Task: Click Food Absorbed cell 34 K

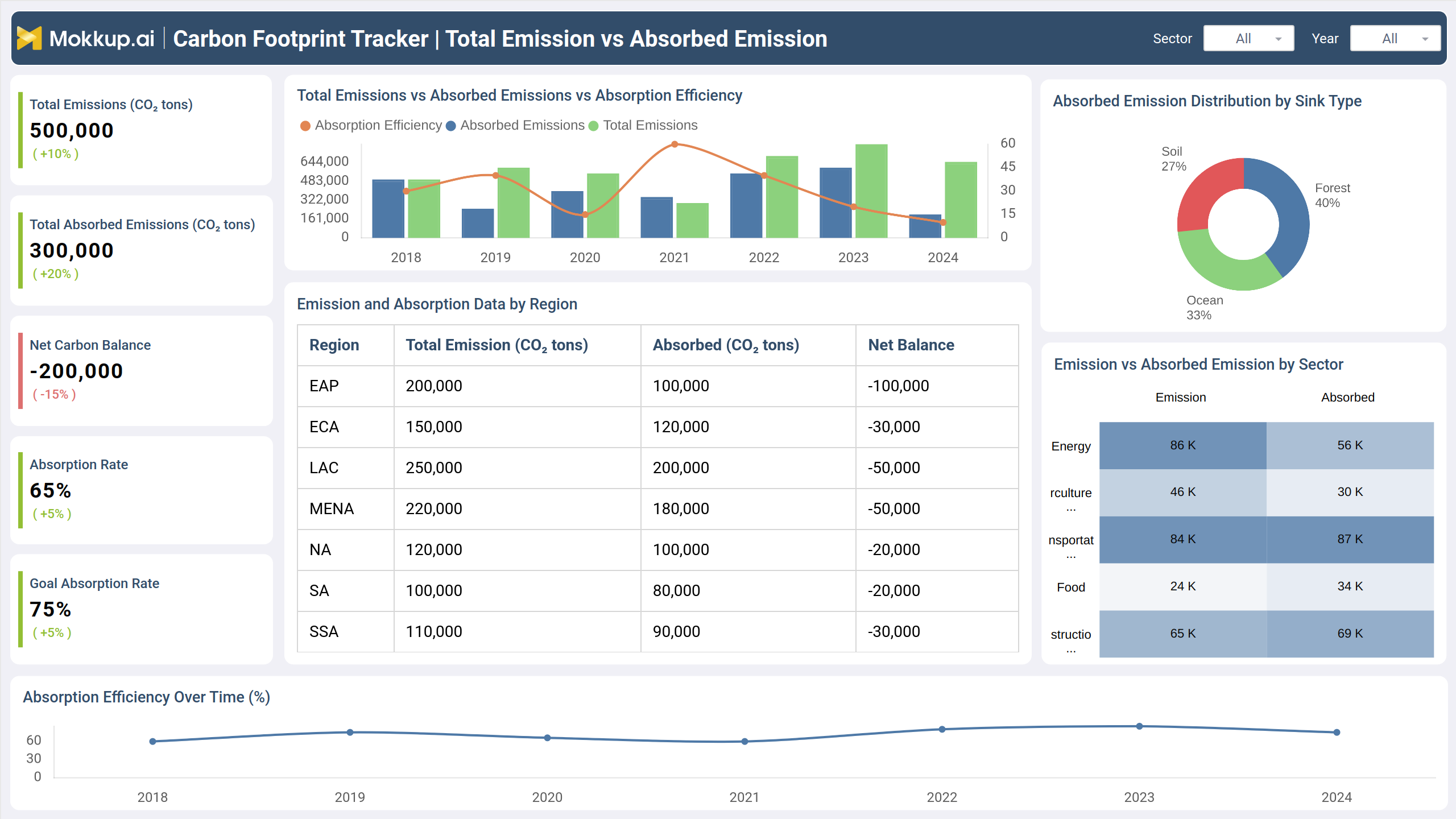Action: pos(1350,587)
